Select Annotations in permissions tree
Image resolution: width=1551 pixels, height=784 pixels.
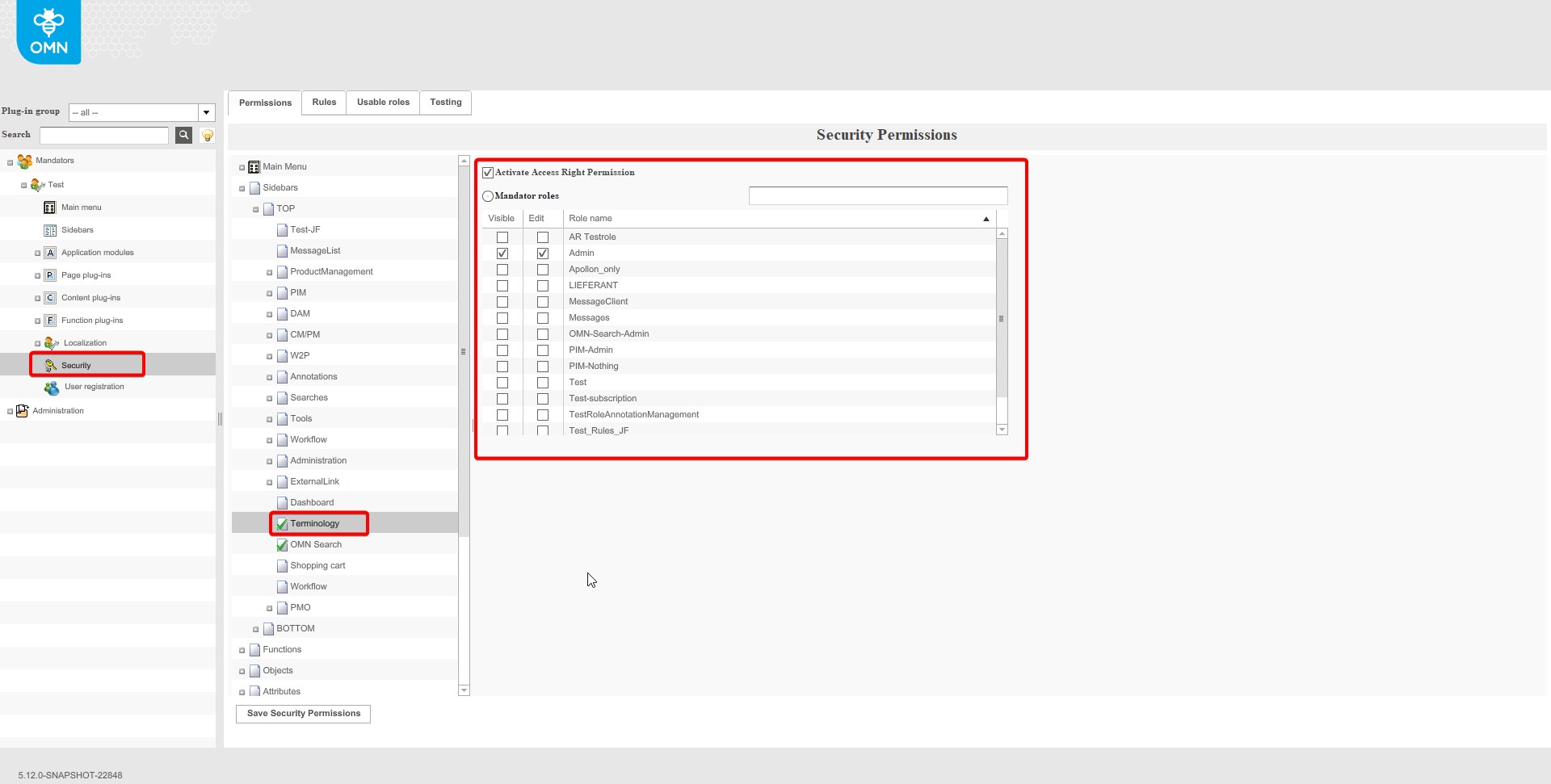coord(313,377)
